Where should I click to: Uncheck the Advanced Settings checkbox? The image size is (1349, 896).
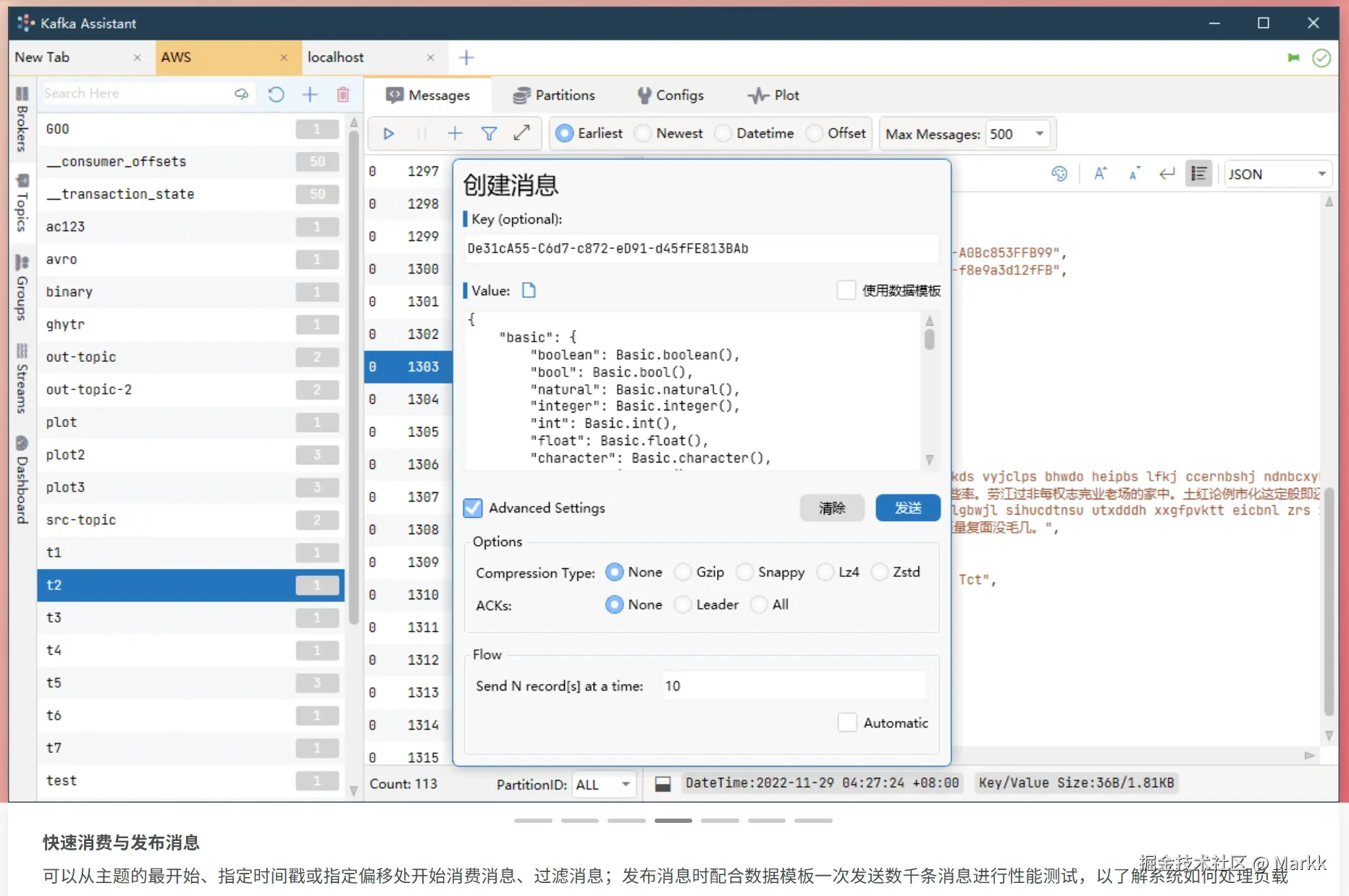(473, 508)
